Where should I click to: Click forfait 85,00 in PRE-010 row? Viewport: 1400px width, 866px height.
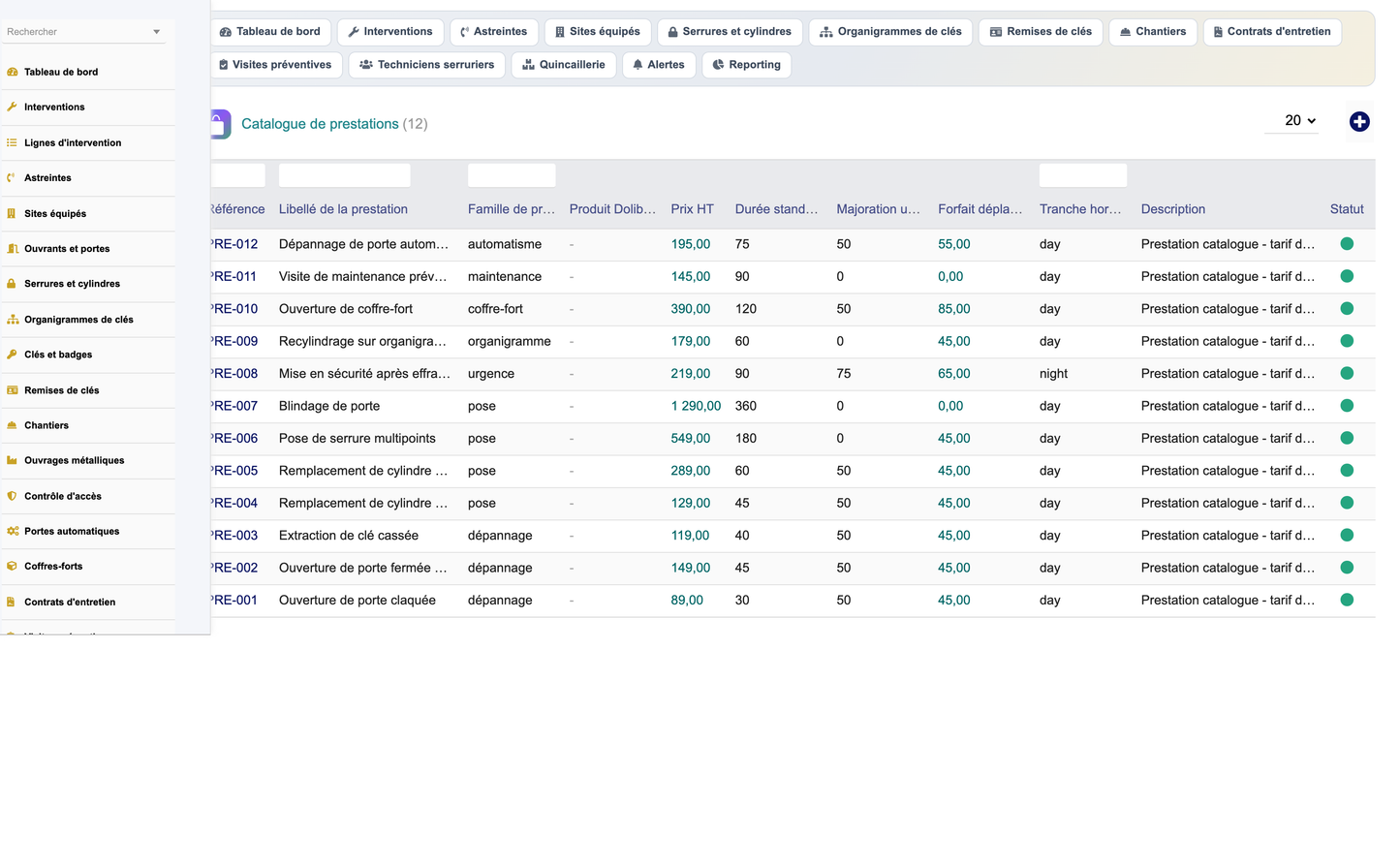(954, 309)
